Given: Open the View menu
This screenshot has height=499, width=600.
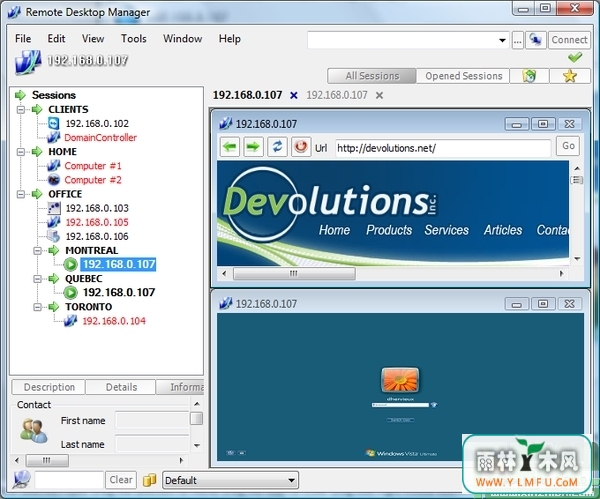Looking at the screenshot, I should pyautogui.click(x=93, y=39).
